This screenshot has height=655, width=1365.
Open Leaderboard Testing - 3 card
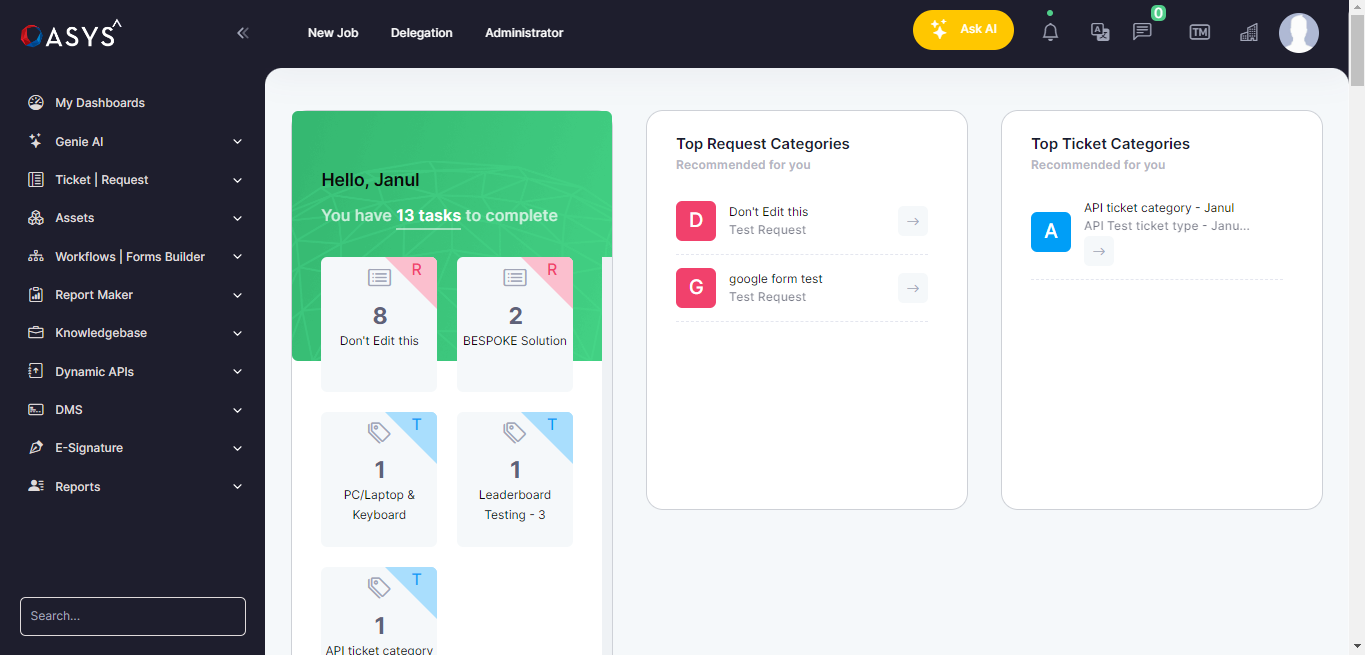[515, 479]
